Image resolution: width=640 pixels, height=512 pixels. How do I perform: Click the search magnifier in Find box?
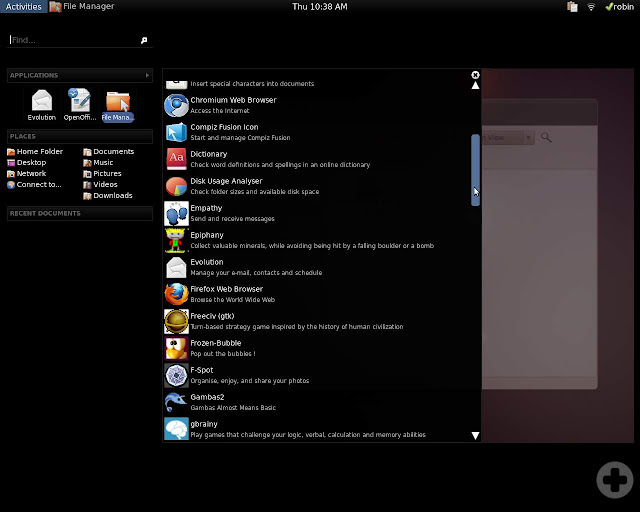(144, 40)
